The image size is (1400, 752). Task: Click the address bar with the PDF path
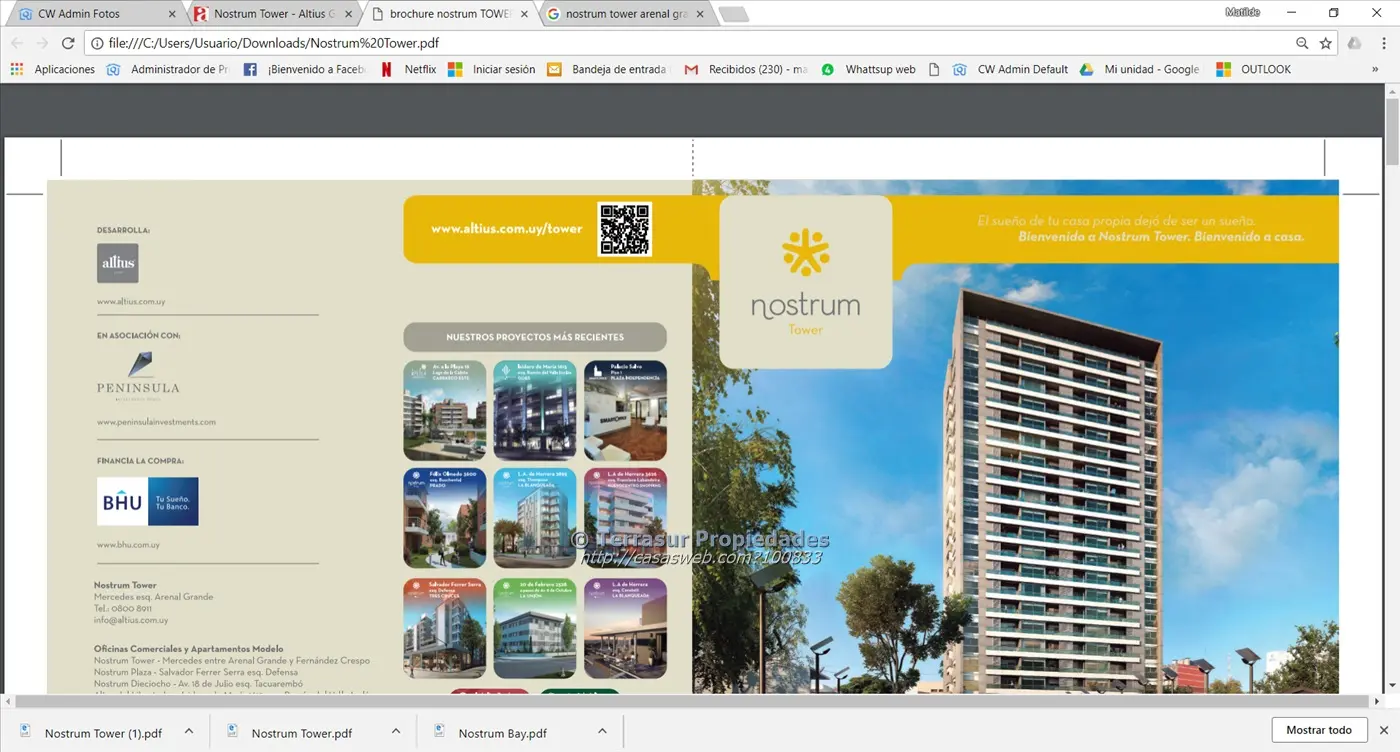point(690,43)
